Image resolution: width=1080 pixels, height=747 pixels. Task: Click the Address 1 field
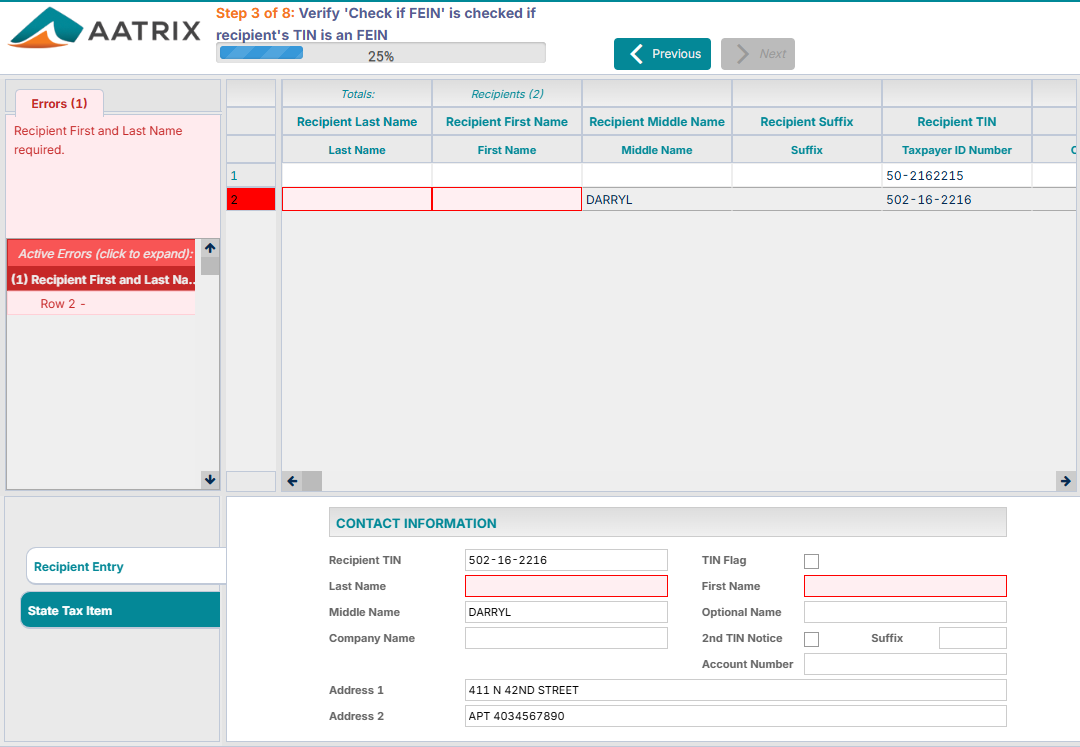click(x=736, y=690)
